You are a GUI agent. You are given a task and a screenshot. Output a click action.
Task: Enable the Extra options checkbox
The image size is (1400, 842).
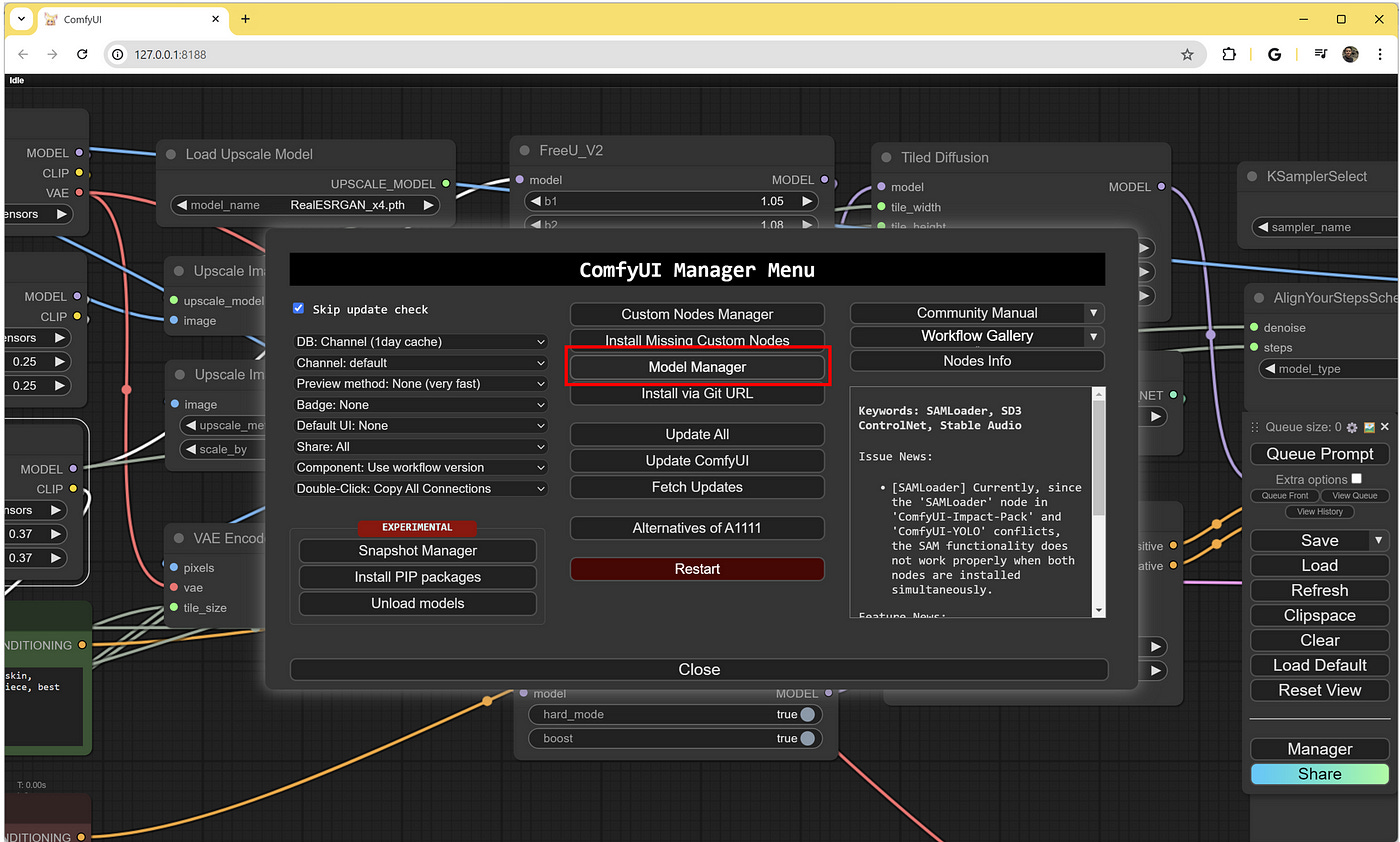click(1356, 480)
